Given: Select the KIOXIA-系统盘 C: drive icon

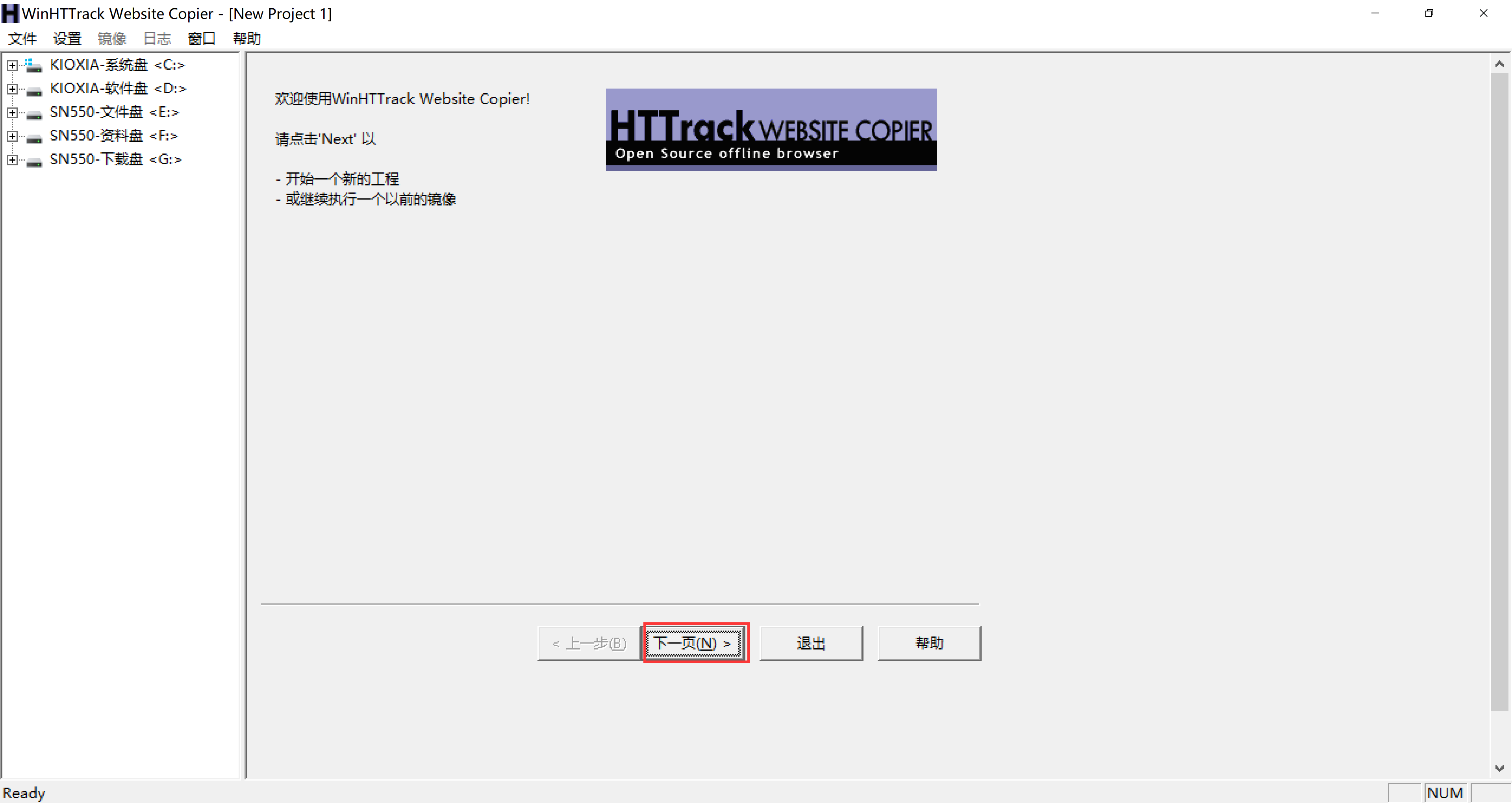Looking at the screenshot, I should click(34, 65).
